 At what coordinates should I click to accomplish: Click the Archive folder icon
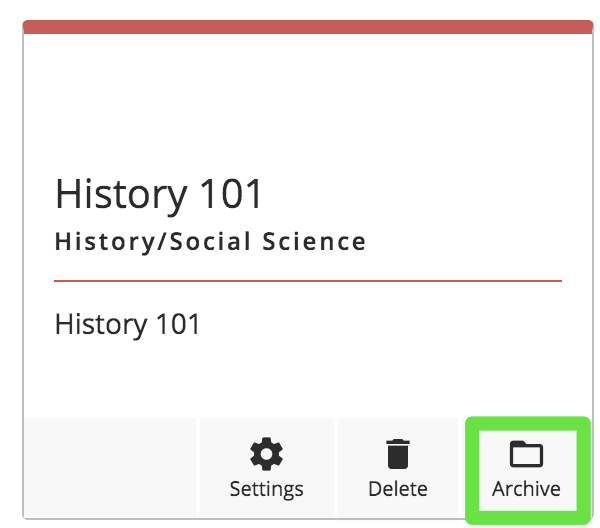coord(526,455)
